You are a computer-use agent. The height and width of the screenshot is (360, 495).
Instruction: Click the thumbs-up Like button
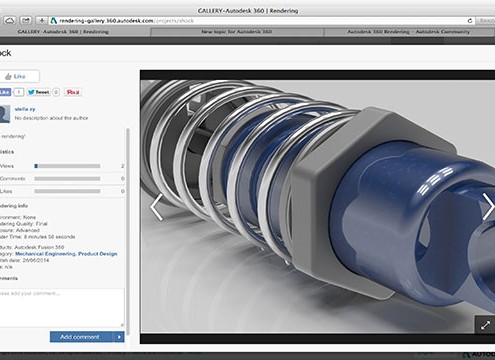(19, 76)
